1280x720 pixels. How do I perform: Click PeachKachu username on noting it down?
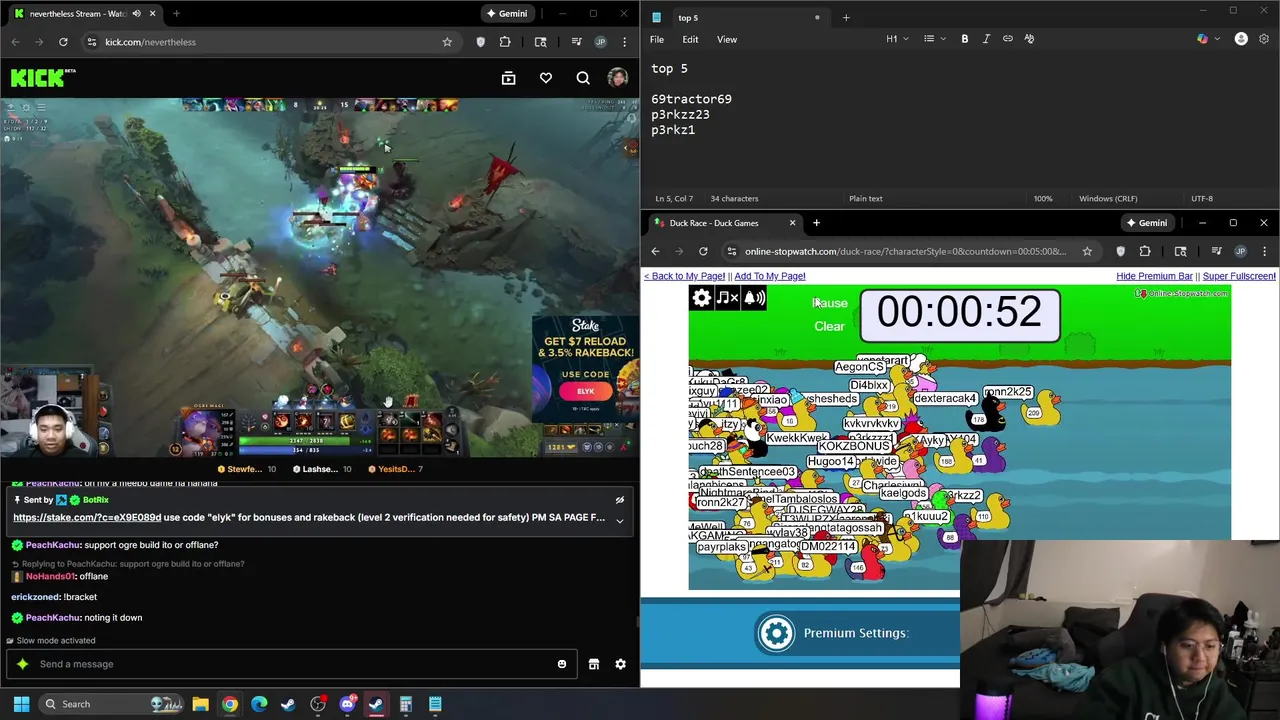point(54,618)
